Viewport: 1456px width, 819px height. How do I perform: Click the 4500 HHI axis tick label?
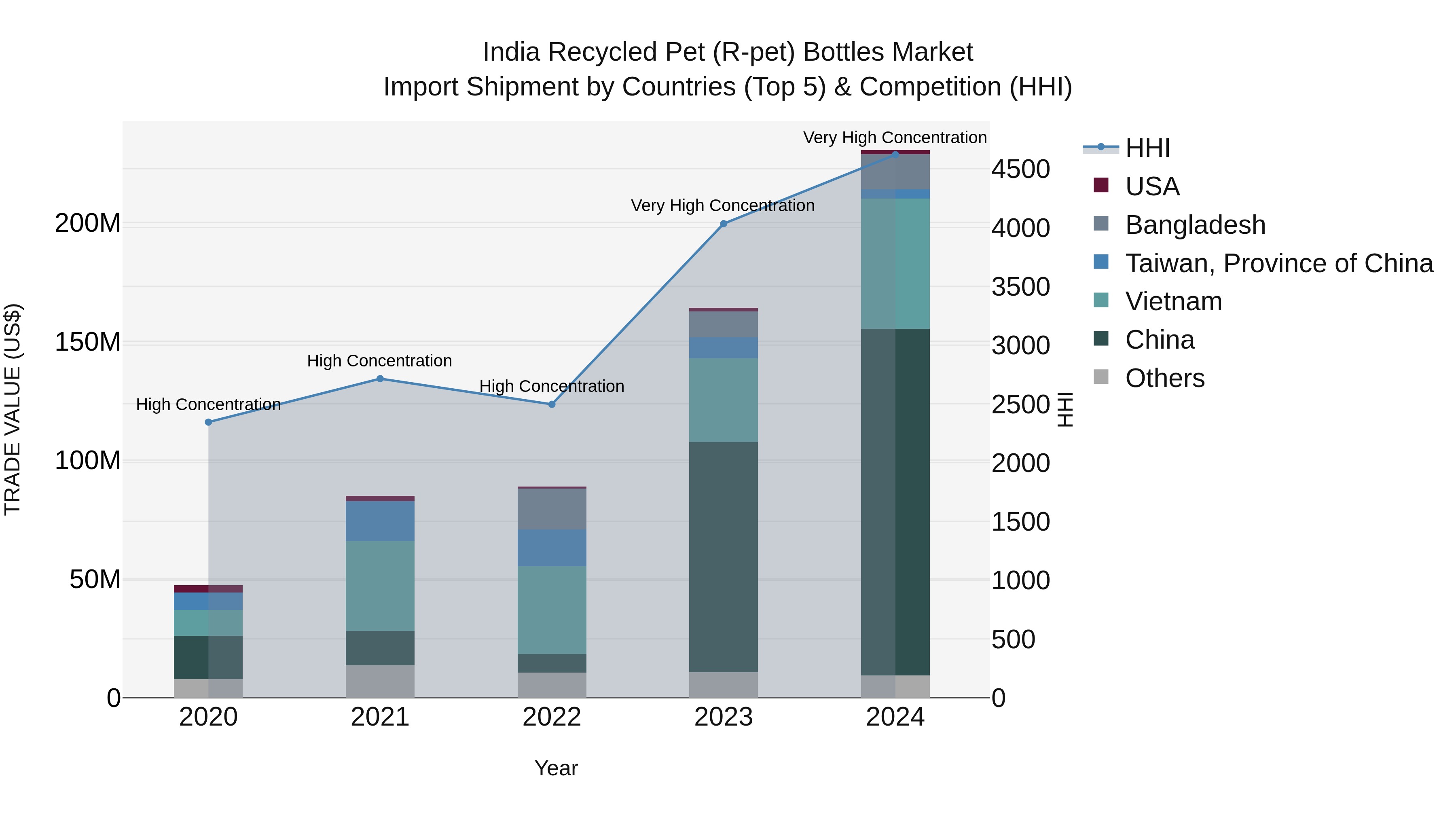tap(1021, 169)
